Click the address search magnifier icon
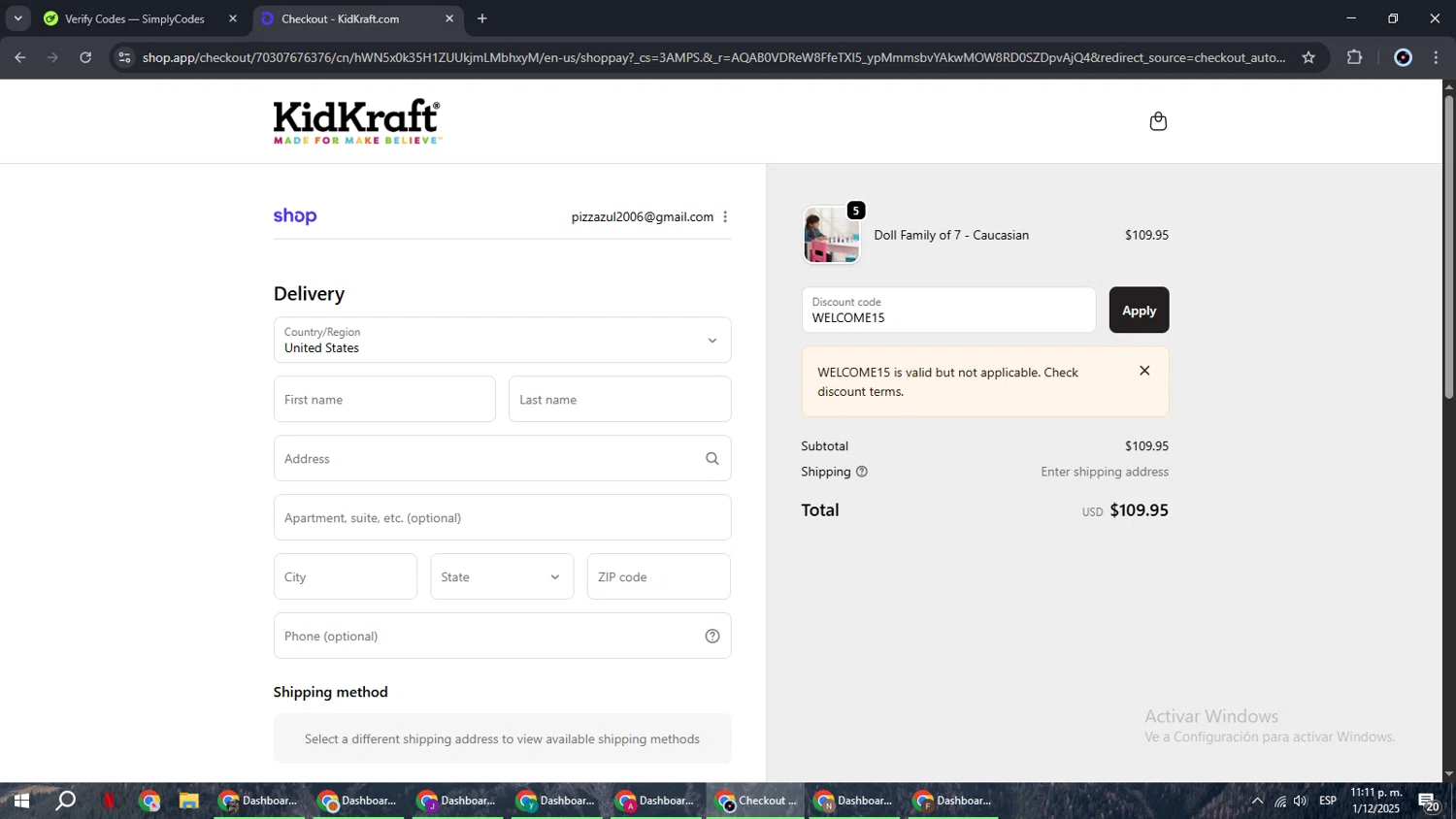The width and height of the screenshot is (1456, 819). pyautogui.click(x=712, y=459)
